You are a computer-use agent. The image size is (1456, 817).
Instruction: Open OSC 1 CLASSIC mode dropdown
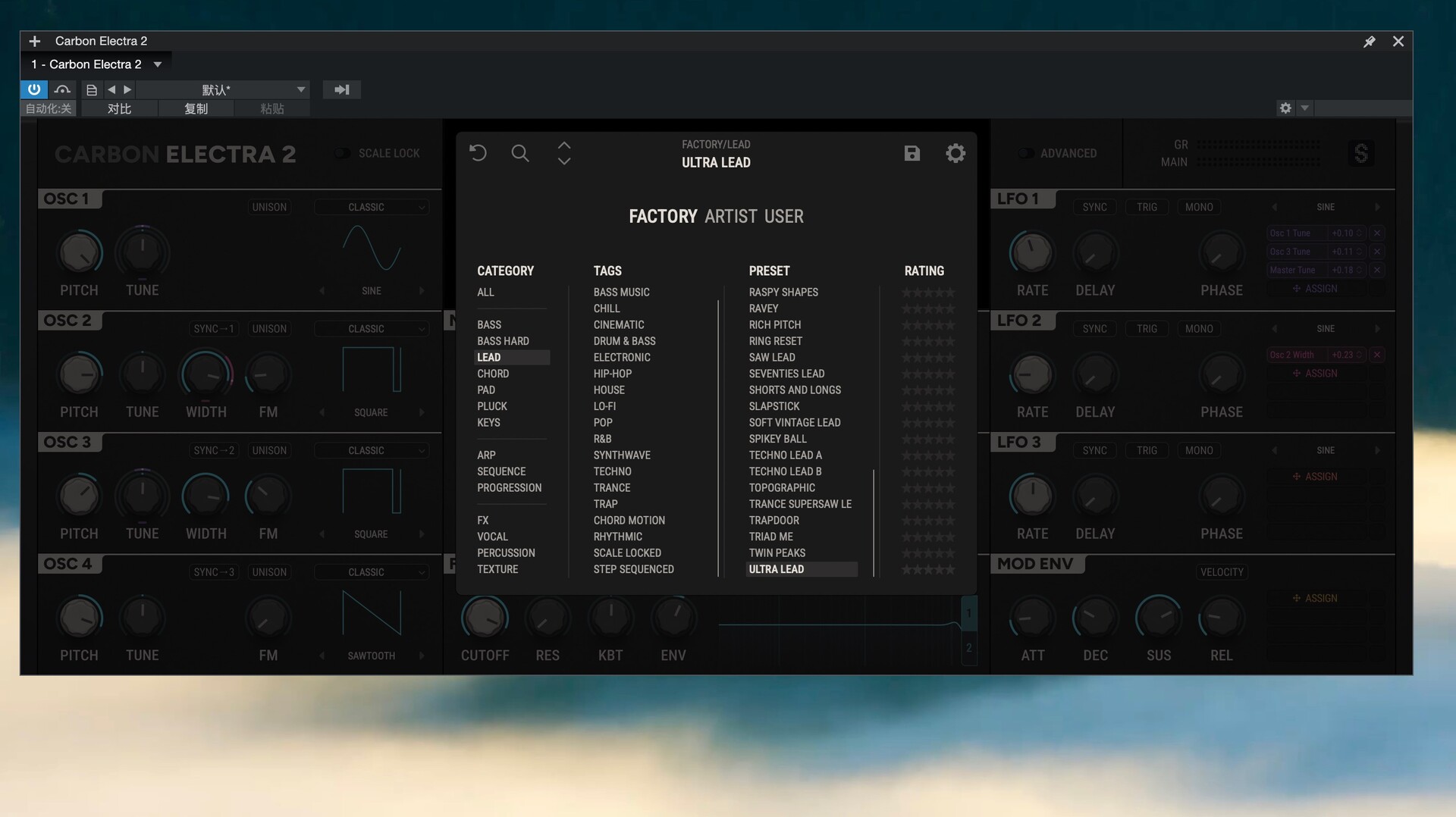pyautogui.click(x=372, y=207)
